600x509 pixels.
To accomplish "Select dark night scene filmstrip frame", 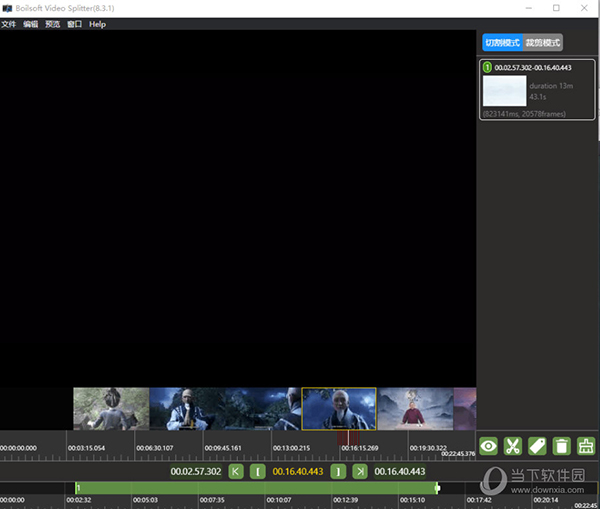I will 263,409.
